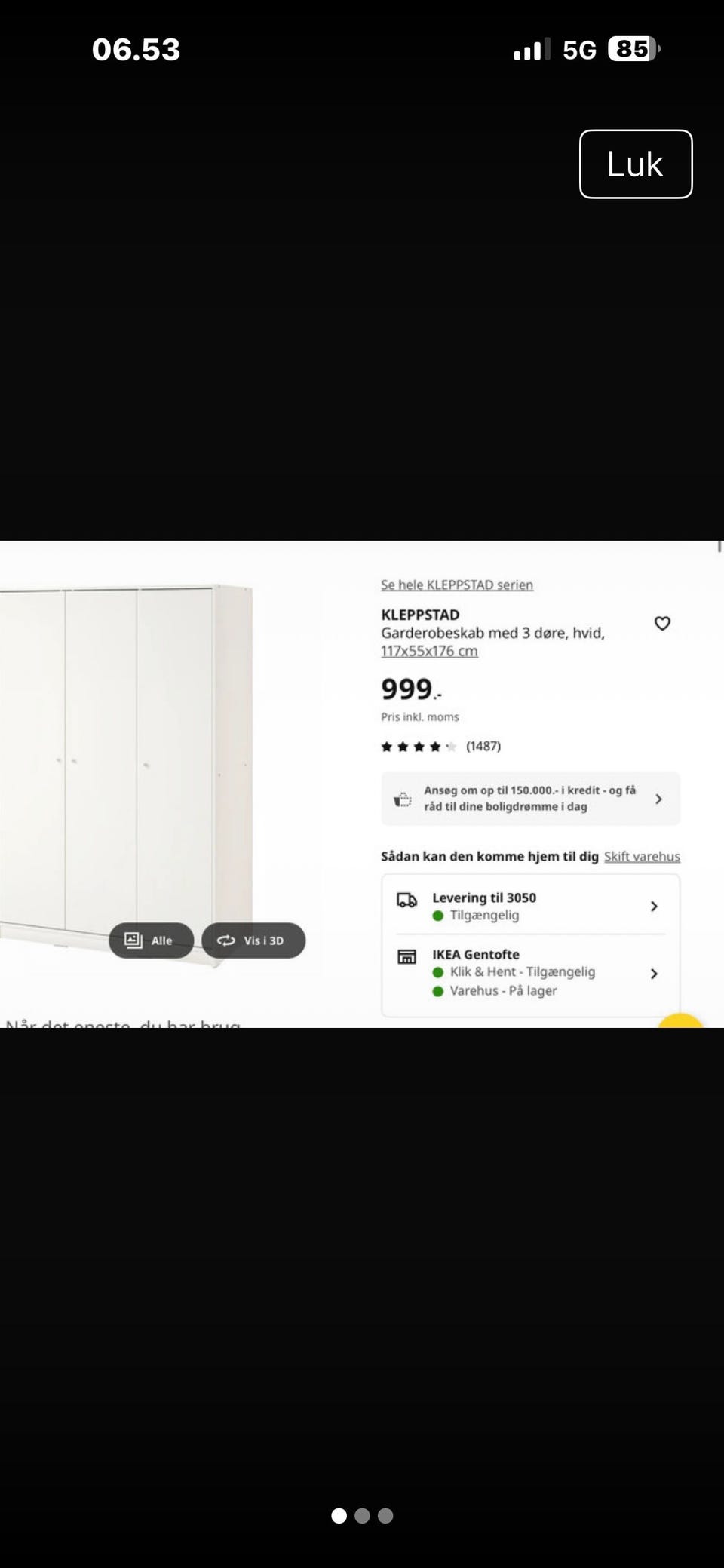Open the 117x55x176 cm dimensions link
Image resolution: width=724 pixels, height=1568 pixels.
[x=429, y=651]
